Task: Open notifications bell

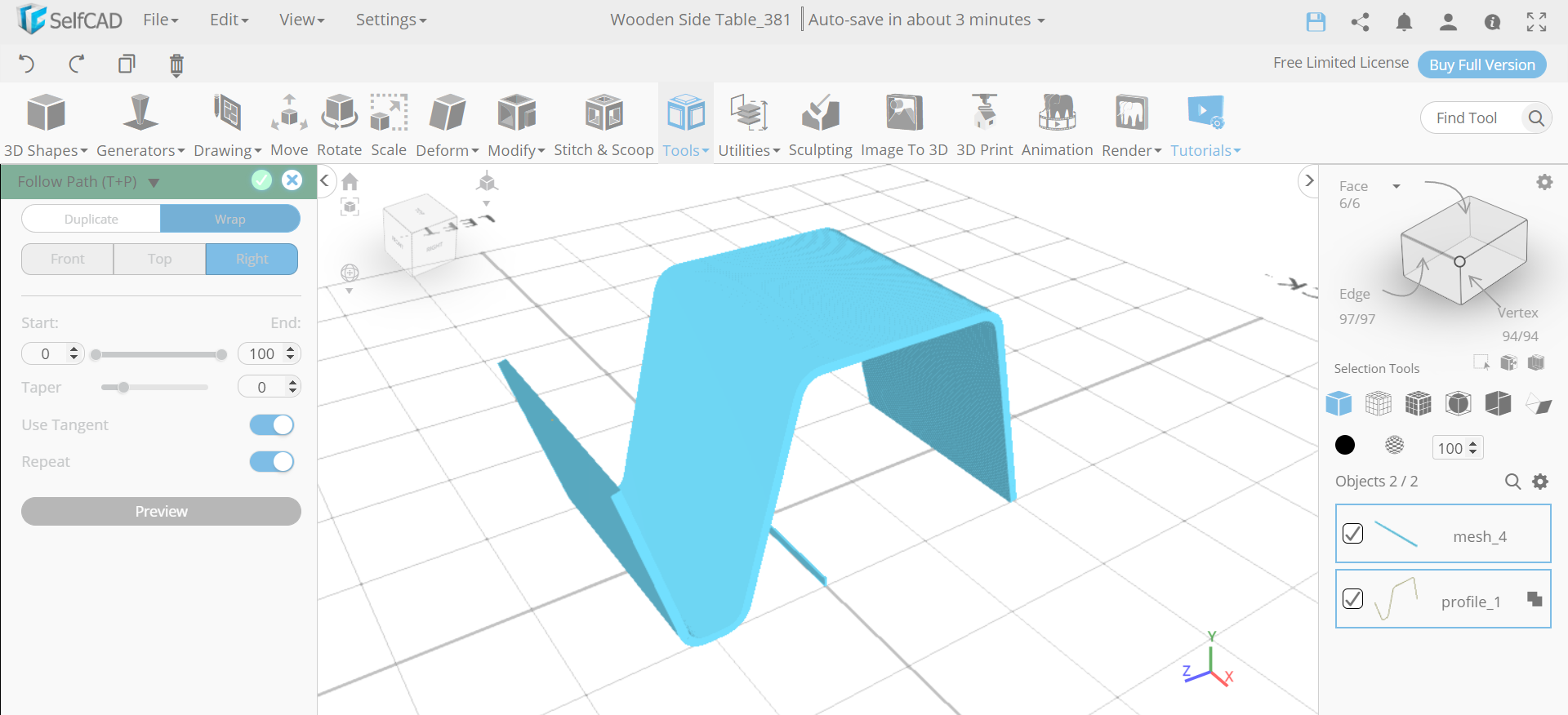Action: (1404, 22)
